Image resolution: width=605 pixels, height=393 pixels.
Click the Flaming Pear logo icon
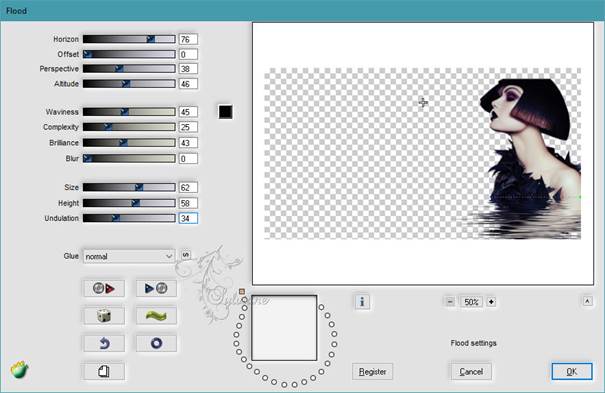[x=19, y=369]
